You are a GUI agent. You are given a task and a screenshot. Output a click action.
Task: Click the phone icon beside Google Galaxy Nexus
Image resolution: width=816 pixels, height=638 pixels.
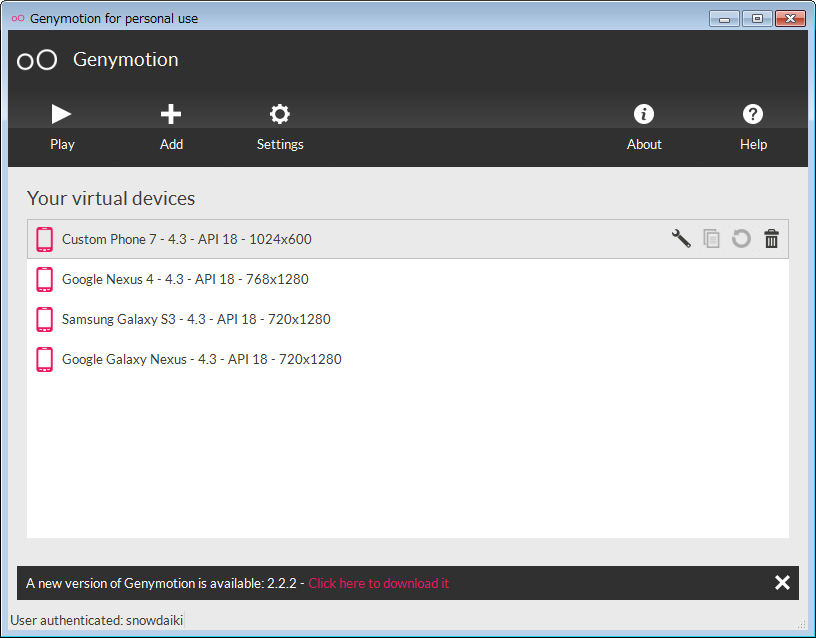(45, 359)
